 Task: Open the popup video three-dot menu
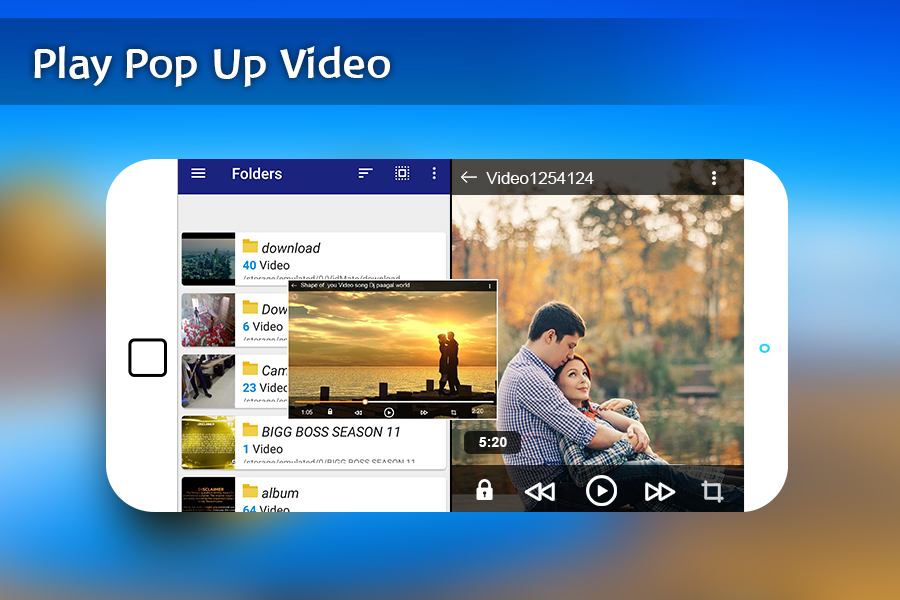(x=490, y=285)
